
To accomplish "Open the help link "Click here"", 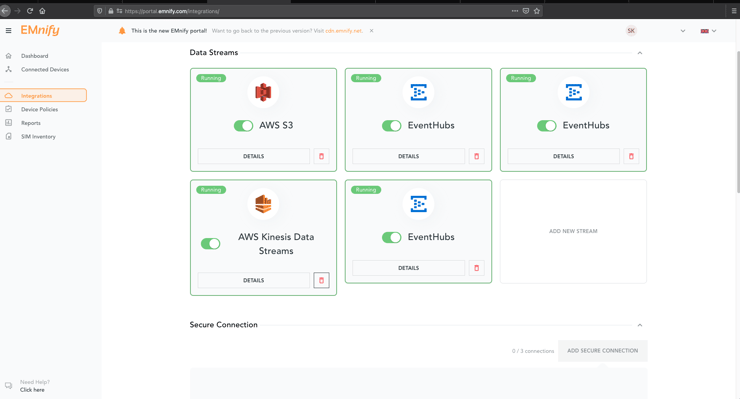I will click(x=32, y=390).
